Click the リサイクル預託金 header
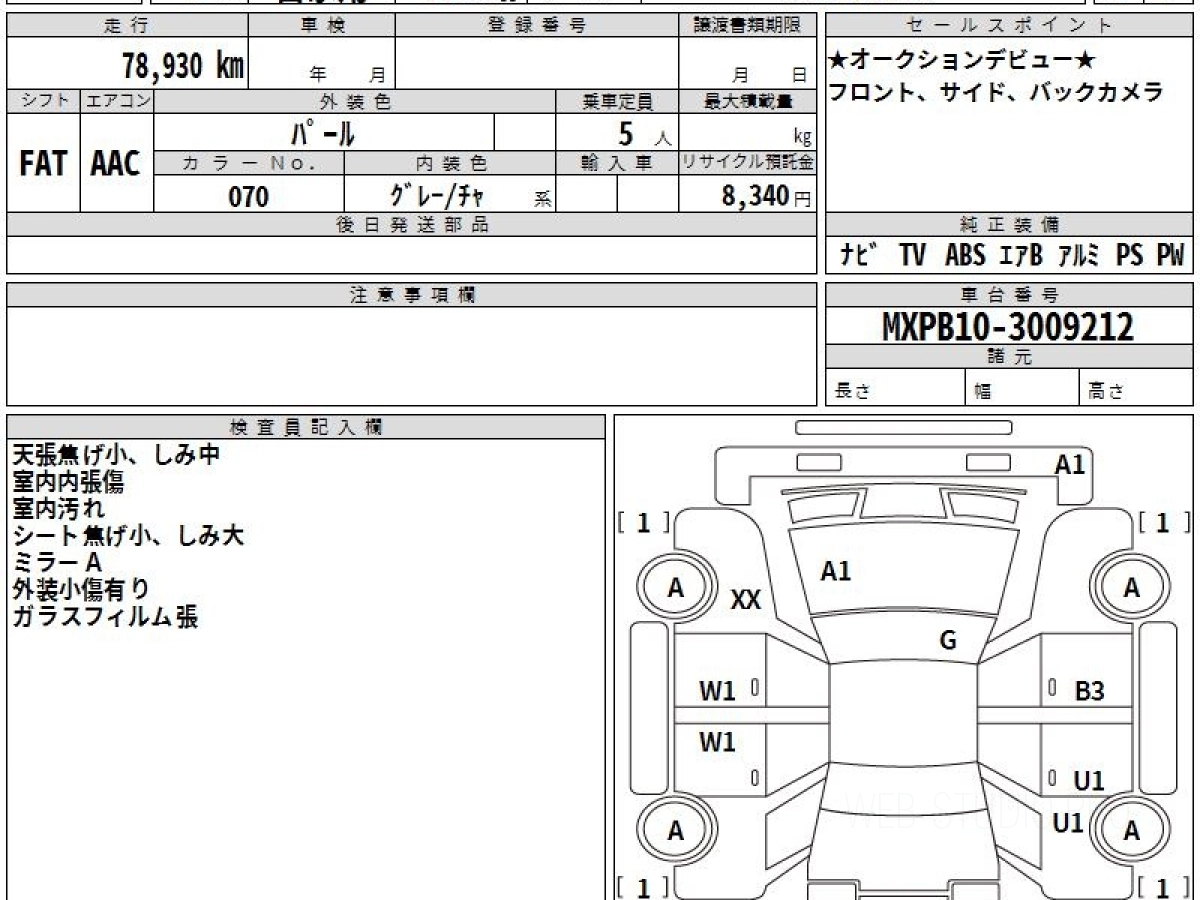Screen dimensions: 1200x900 (x=747, y=163)
